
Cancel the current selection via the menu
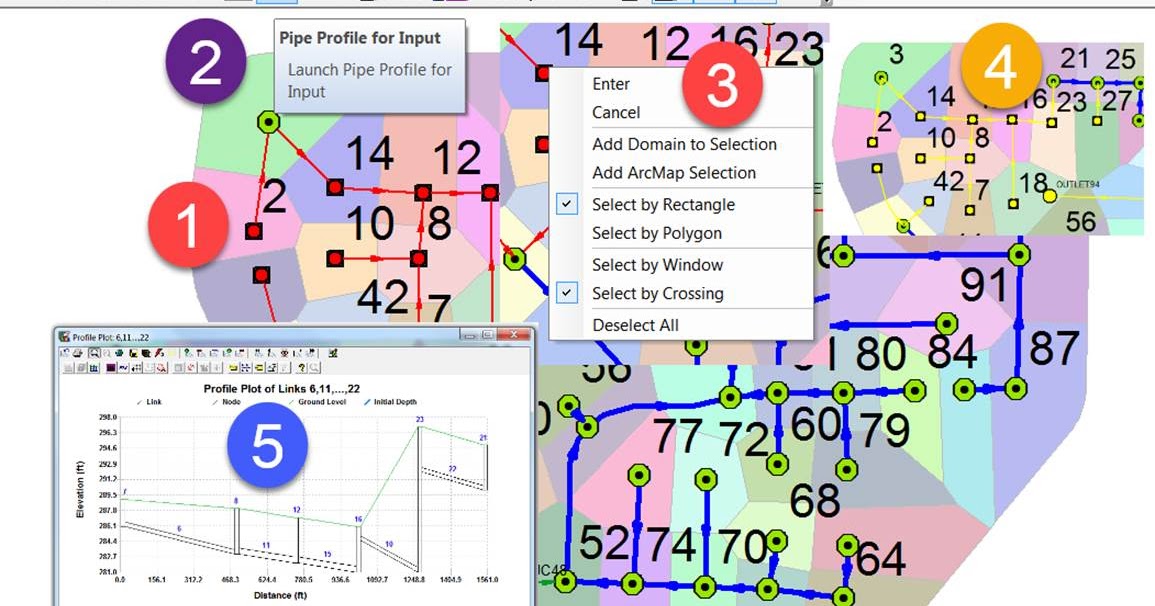coord(617,112)
